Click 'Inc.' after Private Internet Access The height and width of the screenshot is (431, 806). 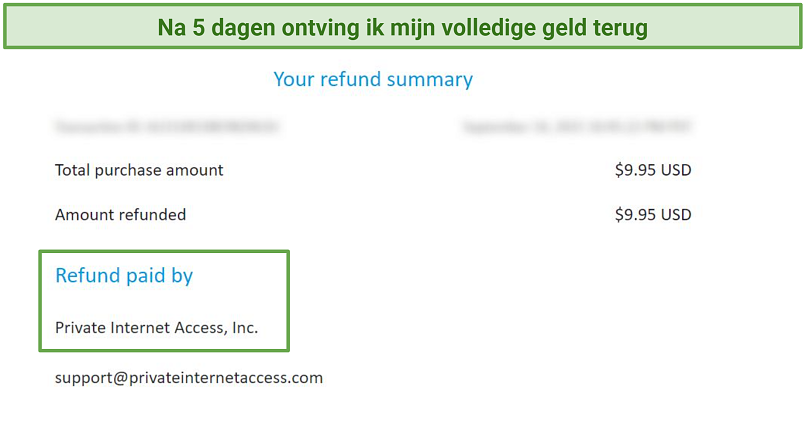point(245,328)
